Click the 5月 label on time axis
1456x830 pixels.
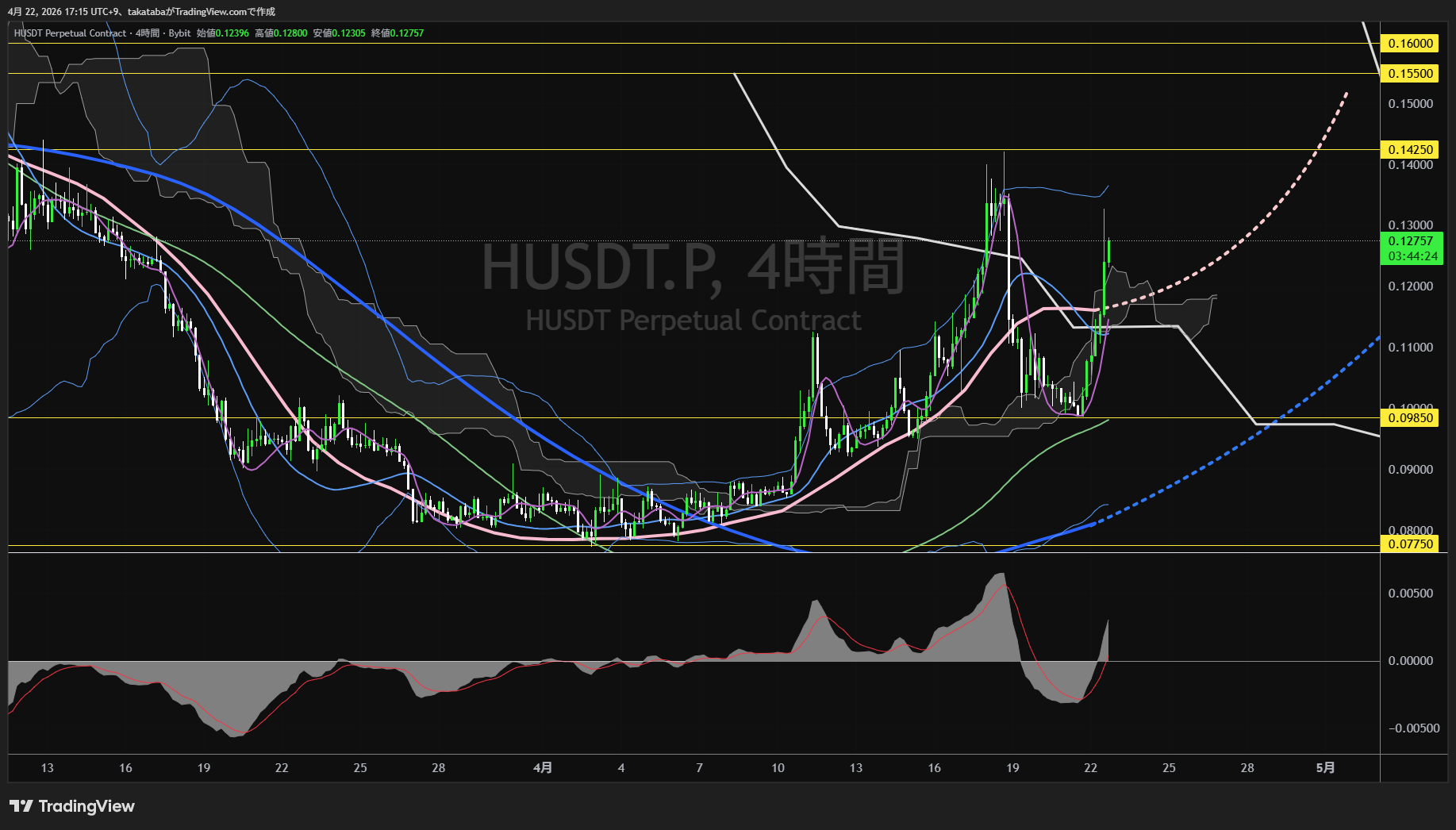click(x=1325, y=768)
